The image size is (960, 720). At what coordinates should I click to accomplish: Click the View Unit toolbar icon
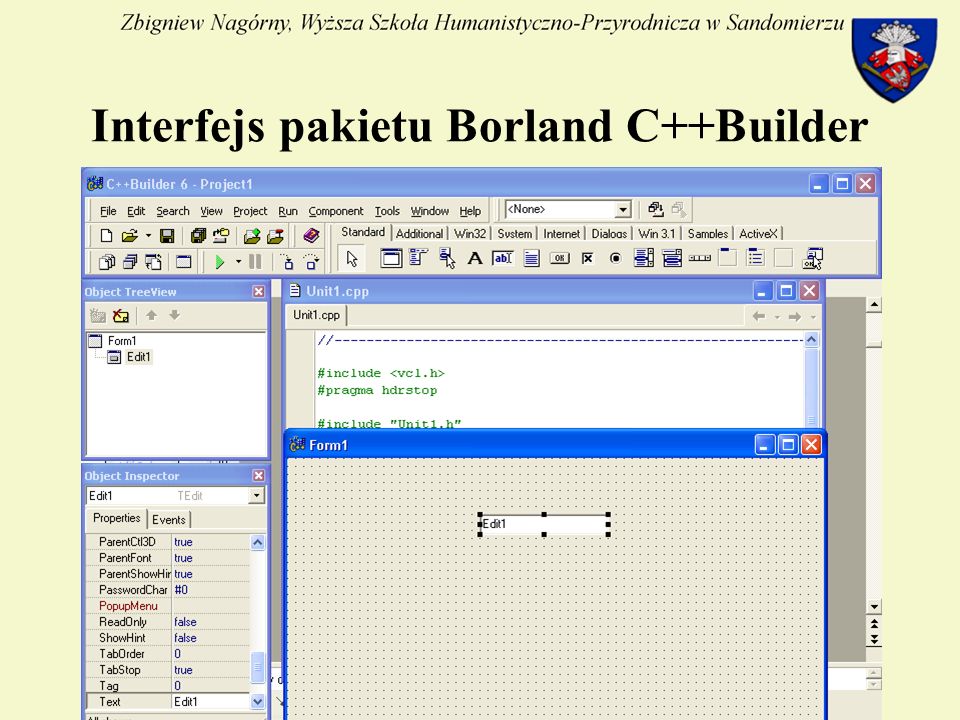click(x=107, y=263)
